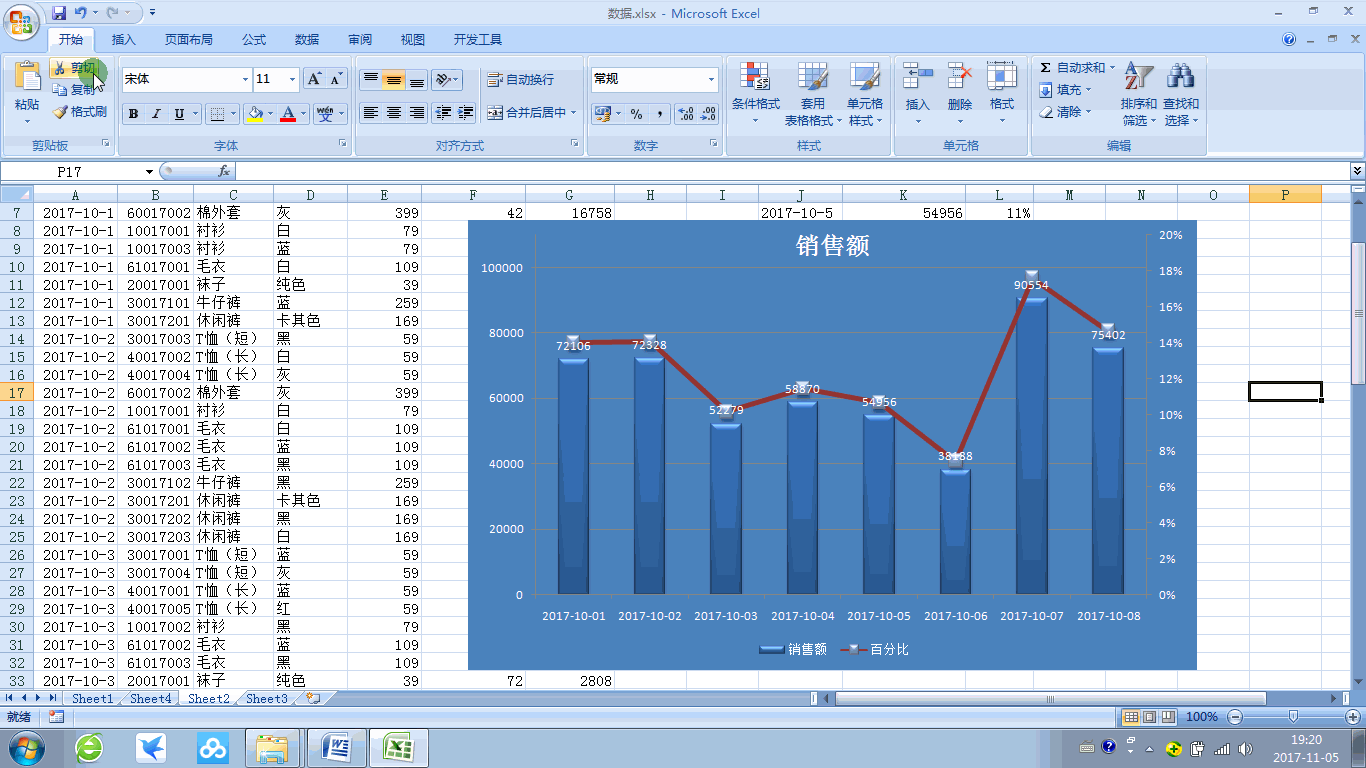This screenshot has width=1366, height=768.
Task: Toggle bold formatting
Action: pyautogui.click(x=133, y=114)
